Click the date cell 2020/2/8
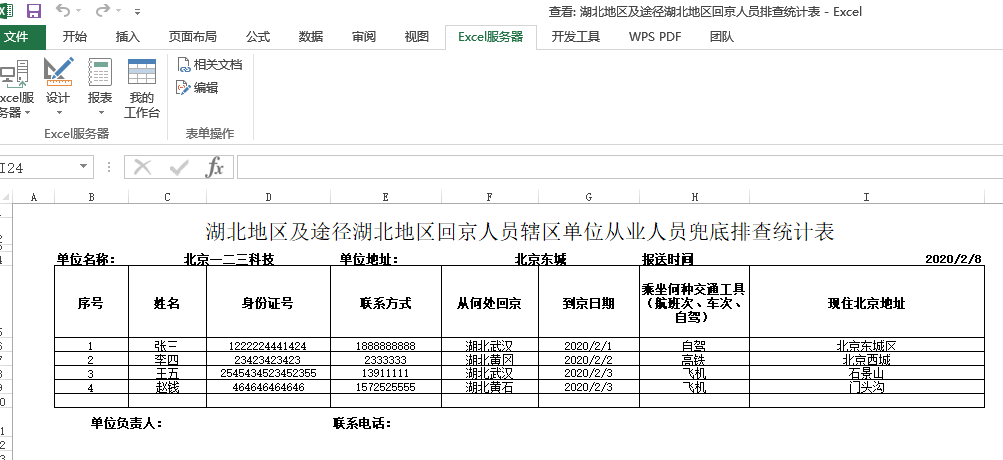Screen dimensions: 1003x460 click(x=953, y=259)
